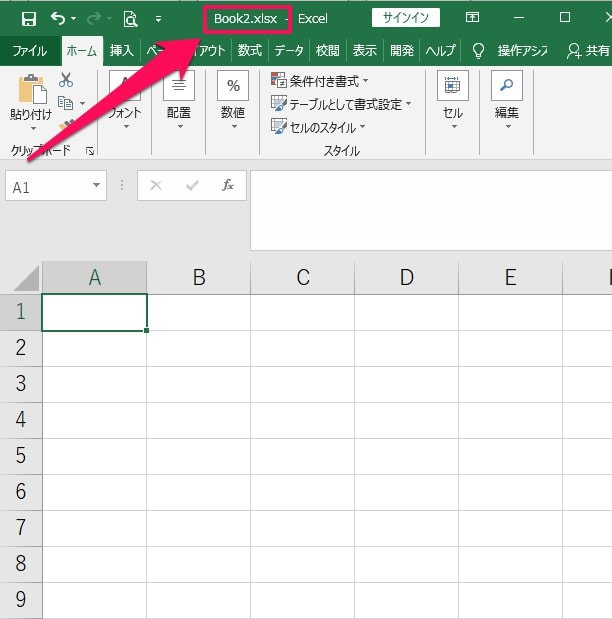Open テーブルとして書式設定 menu
The image size is (612, 619).
[x=341, y=104]
